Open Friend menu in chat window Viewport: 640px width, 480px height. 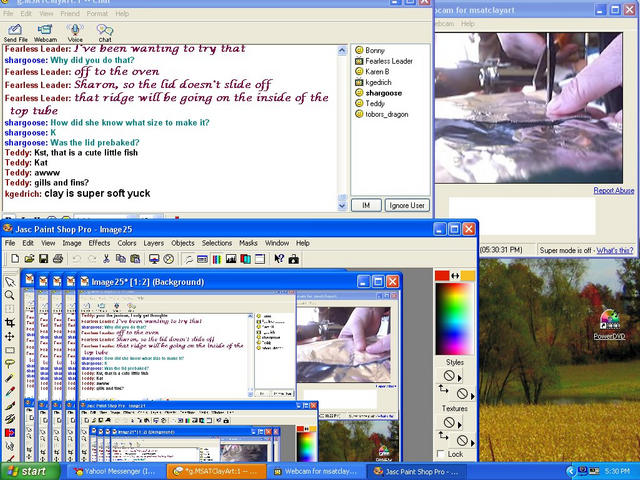coord(70,13)
